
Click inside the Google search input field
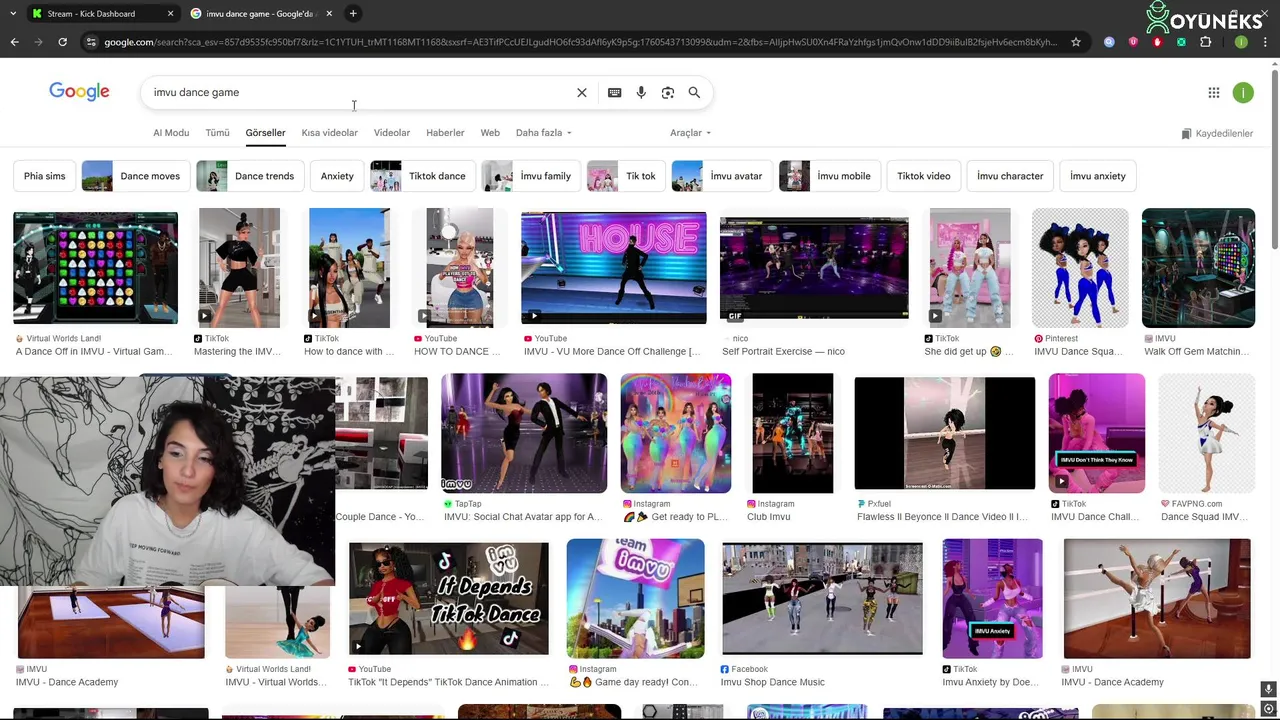360,92
